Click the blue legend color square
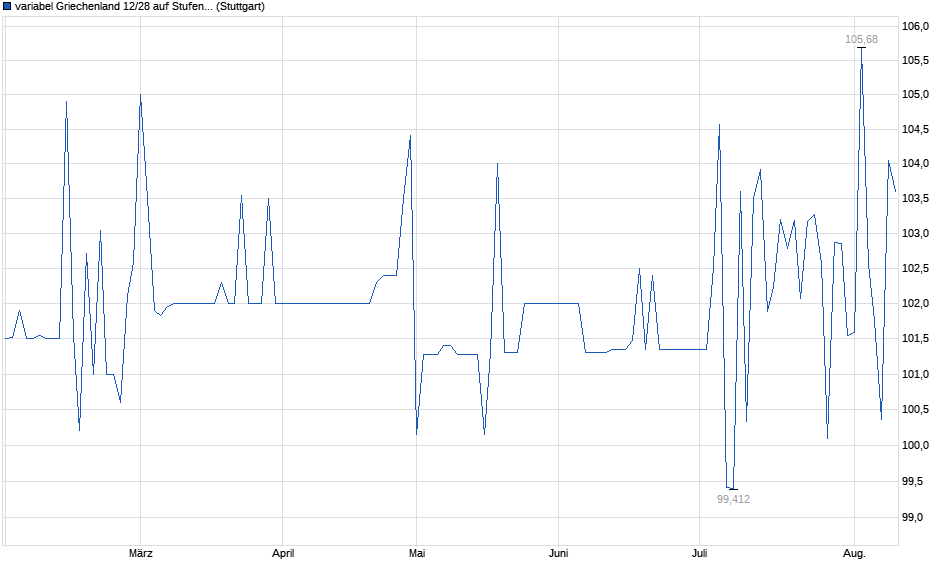This screenshot has width=940, height=579. pos(7,7)
